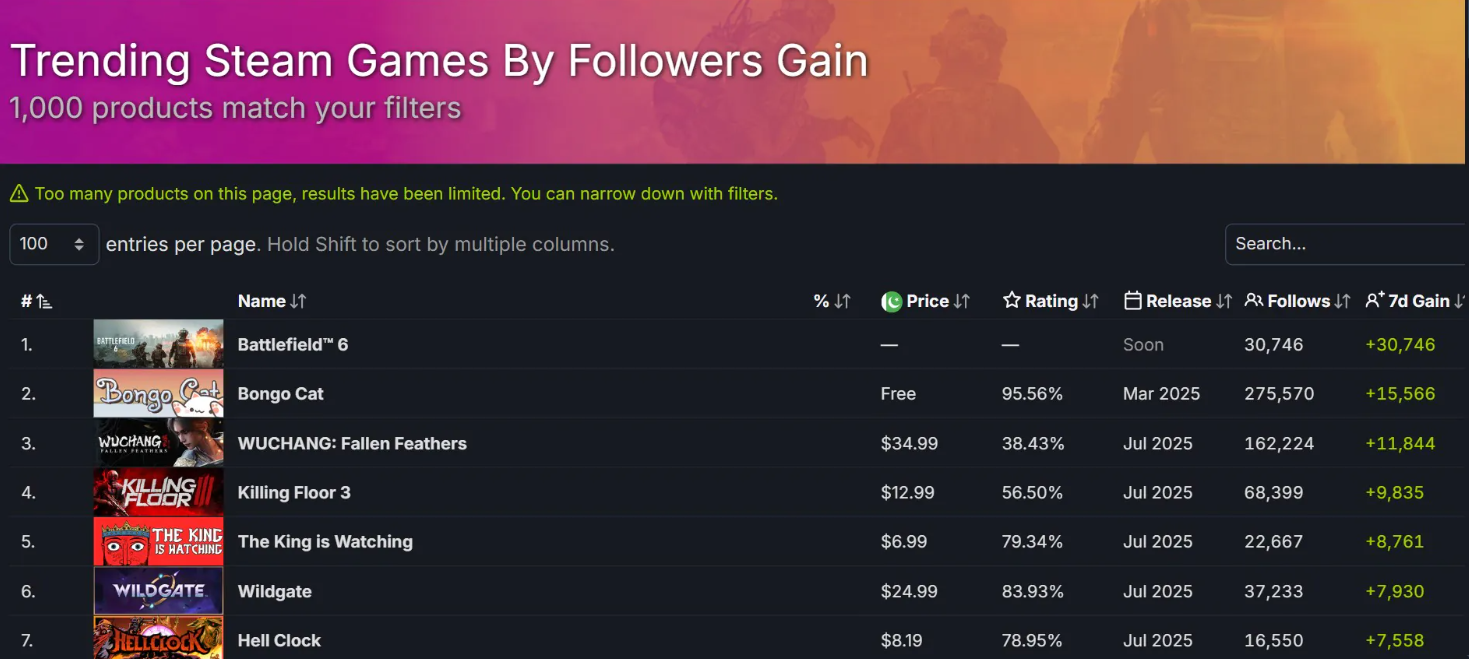The image size is (1469, 659).
Task: Sort table by percent column
Action: click(831, 301)
